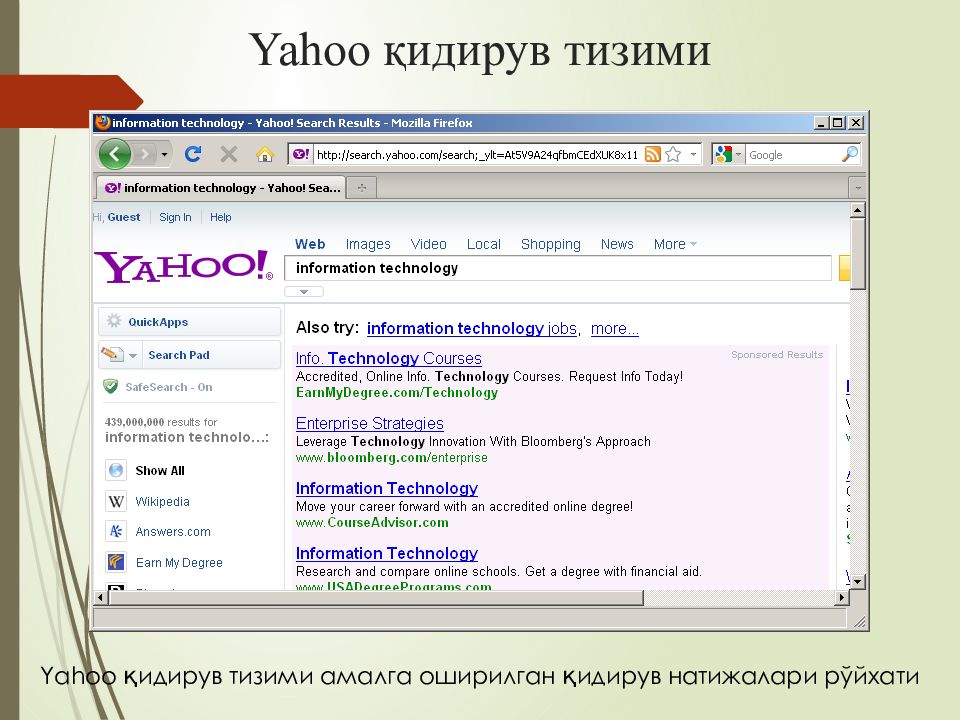Filter results by Earn My Degree

tap(179, 562)
